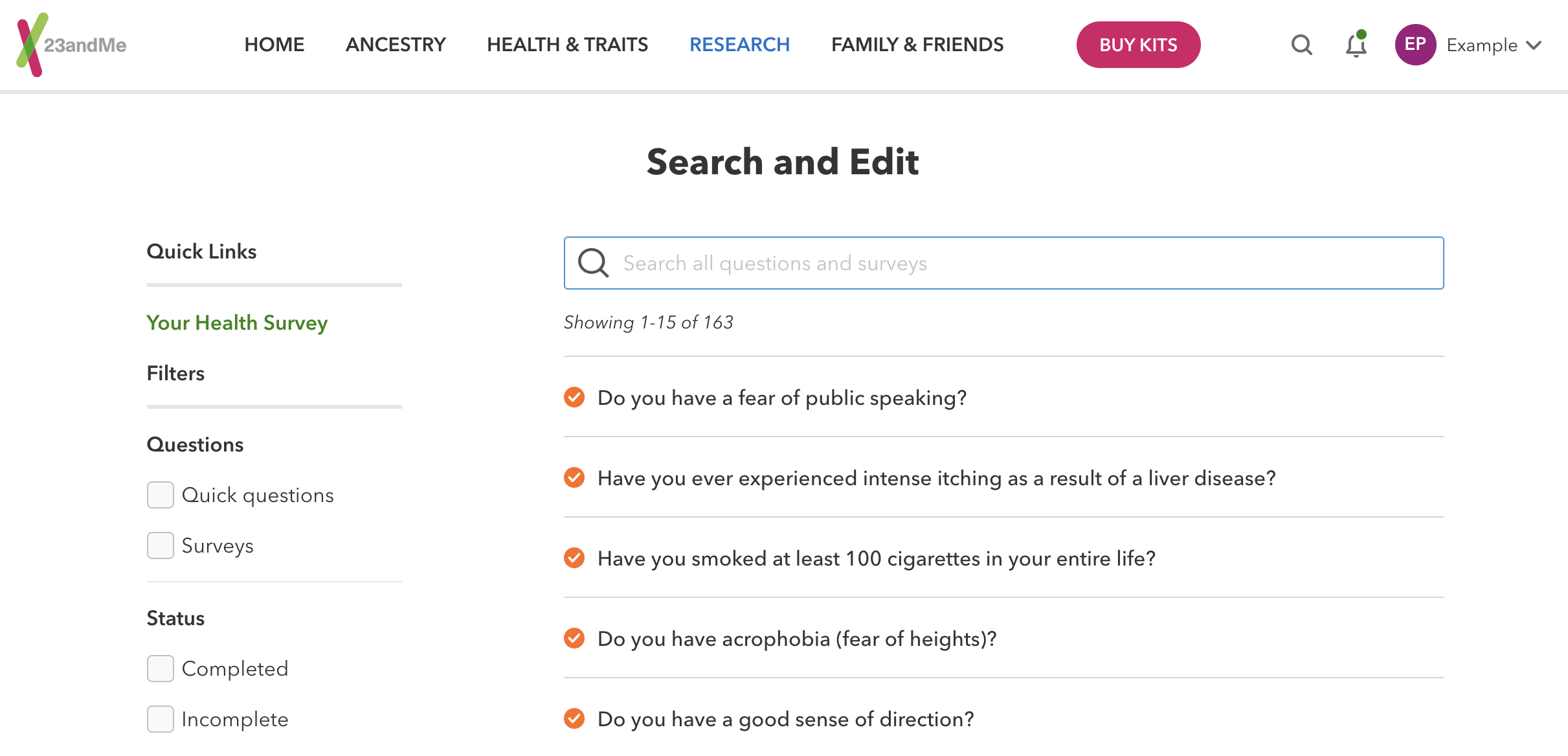Open the liver disease itching question
The image size is (1568, 756).
pyautogui.click(x=937, y=478)
